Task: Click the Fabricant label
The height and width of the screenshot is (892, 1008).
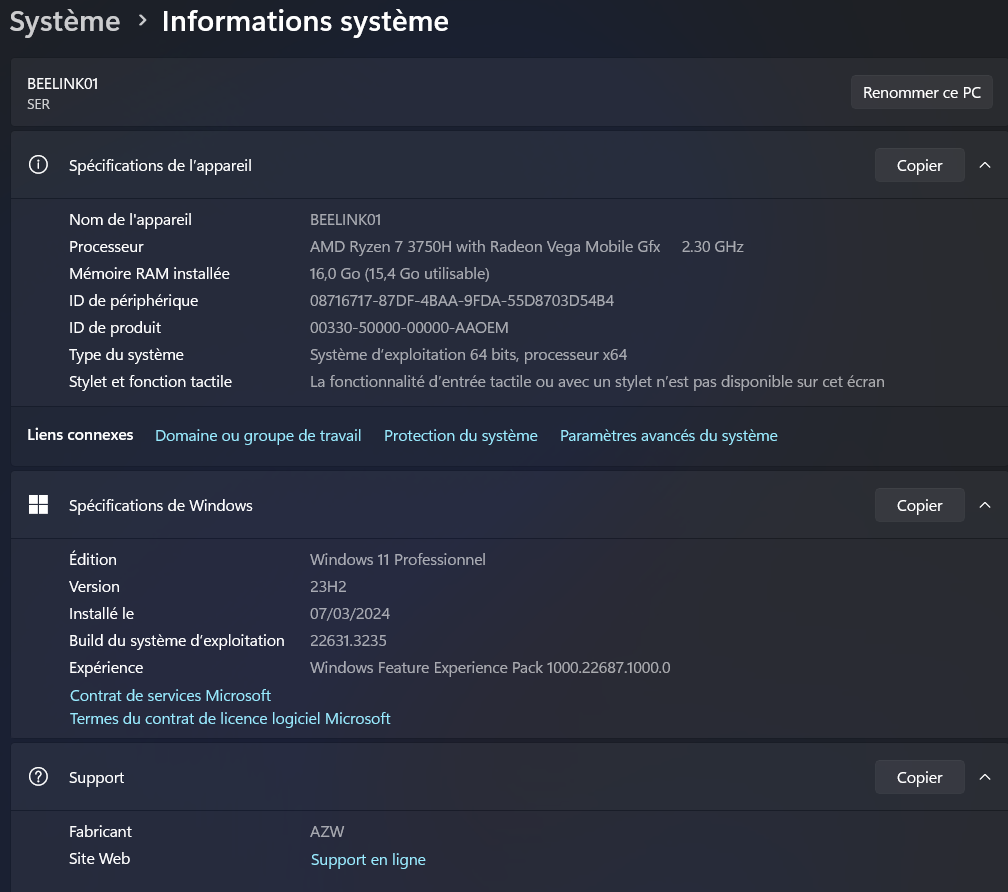Action: (100, 832)
